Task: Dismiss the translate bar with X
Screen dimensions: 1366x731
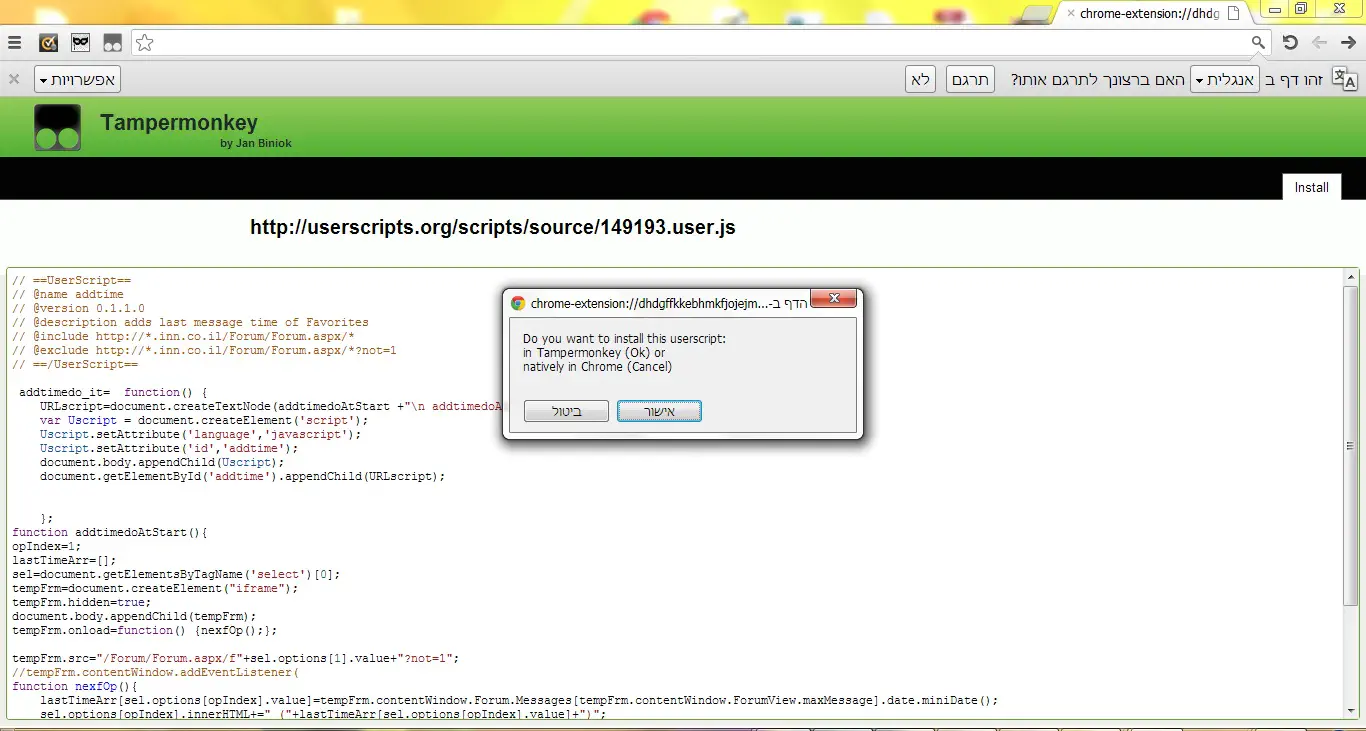Action: [14, 80]
